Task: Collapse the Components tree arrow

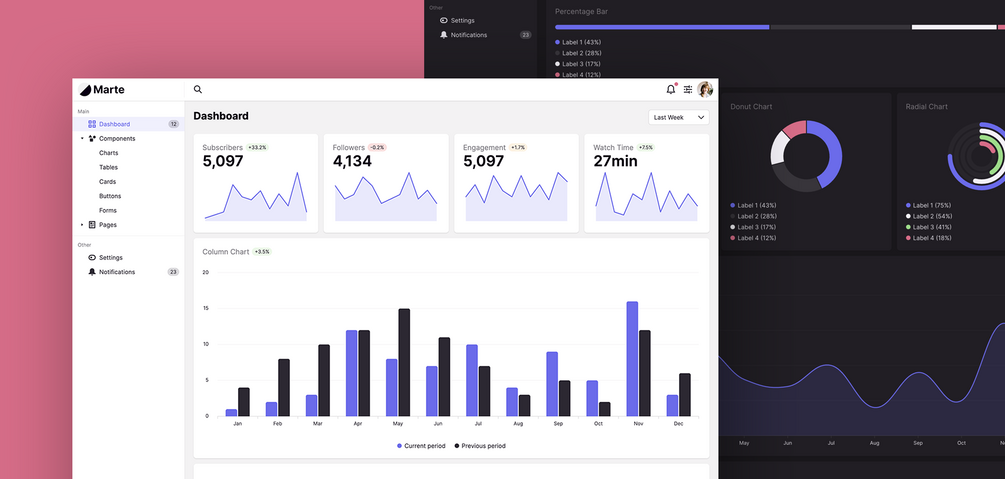Action: [x=81, y=139]
